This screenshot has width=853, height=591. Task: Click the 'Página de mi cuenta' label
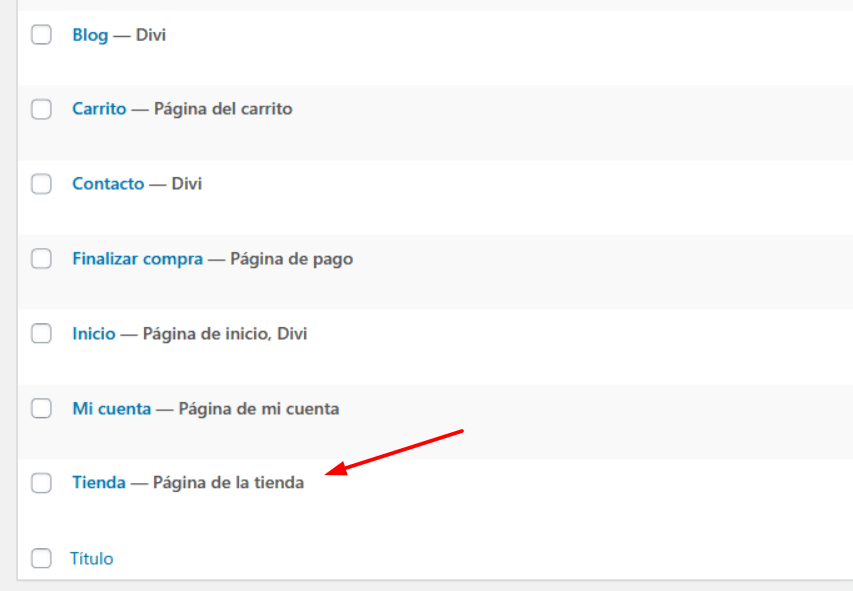pos(259,409)
